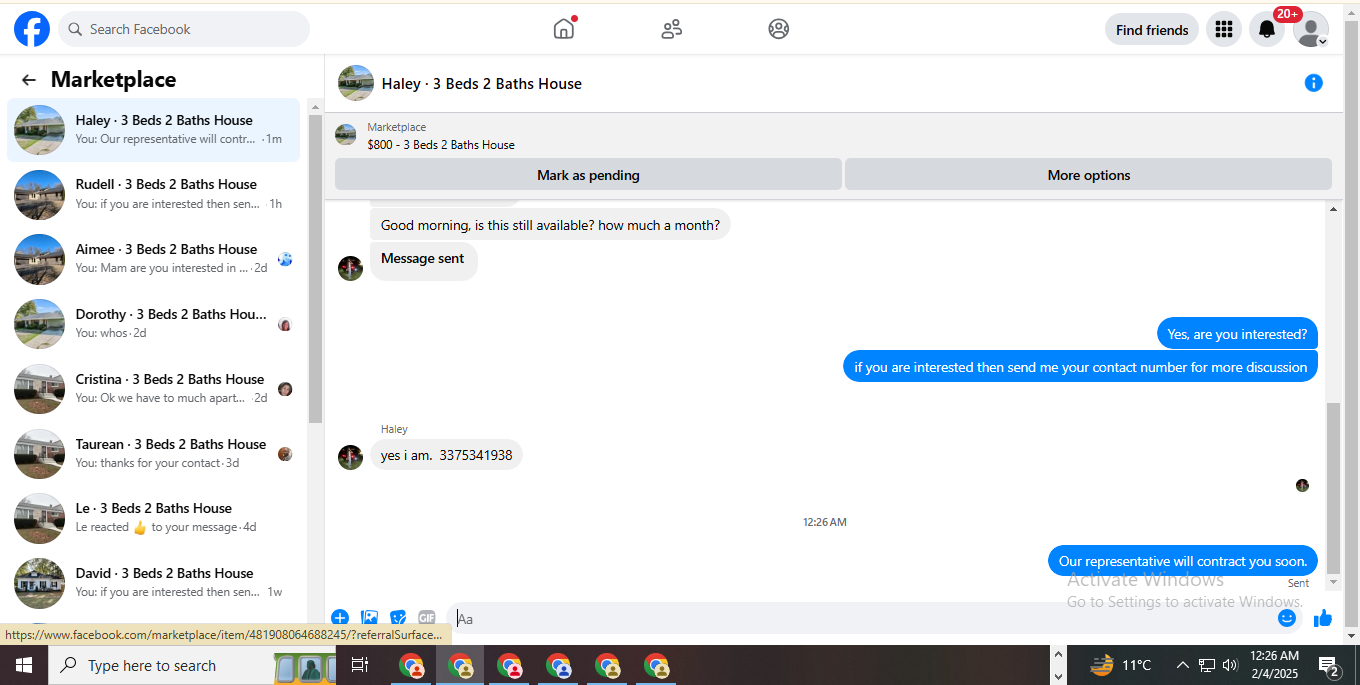Click the seen indicator avatar under Haley's message
1360x685 pixels.
[1302, 485]
